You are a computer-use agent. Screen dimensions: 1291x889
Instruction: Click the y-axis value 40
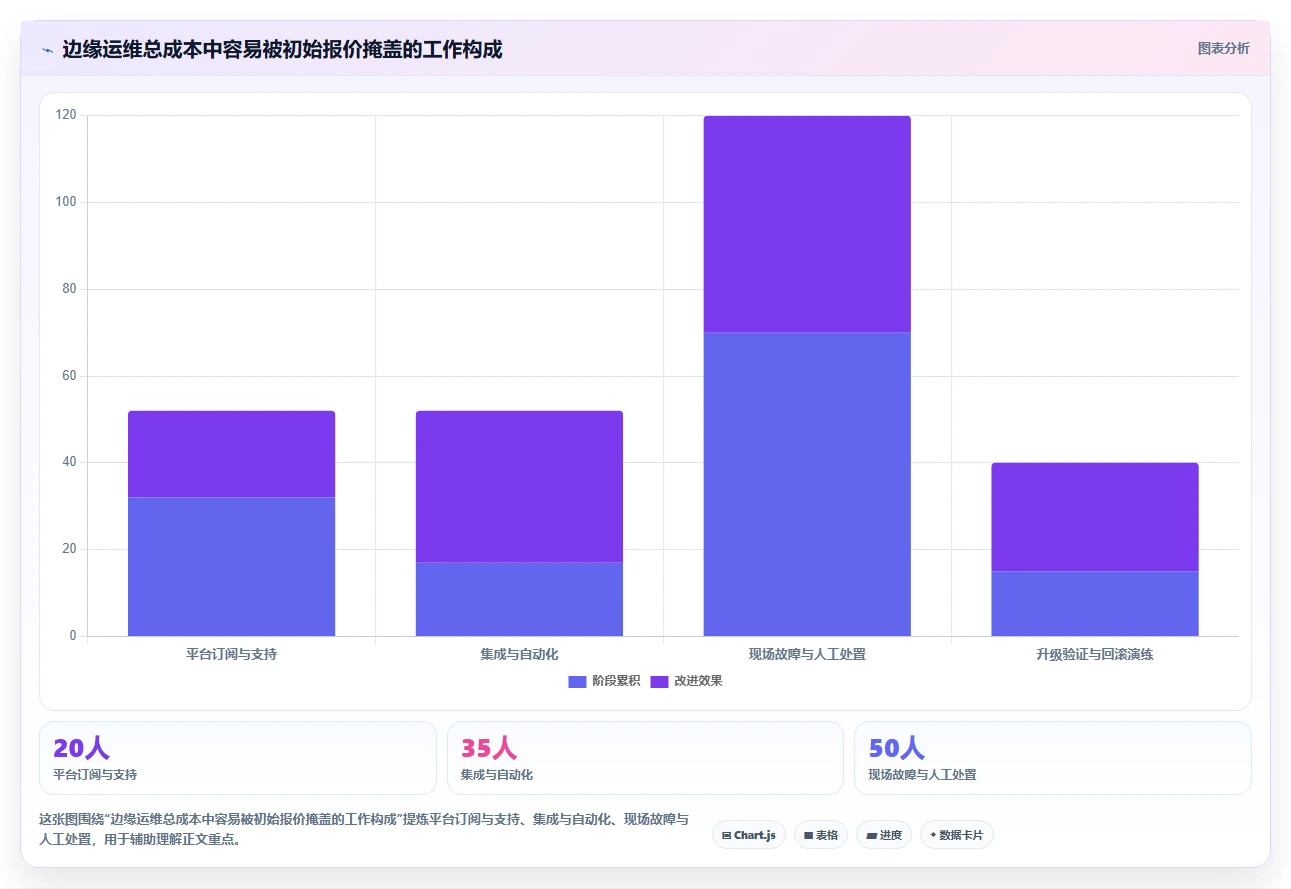point(69,462)
